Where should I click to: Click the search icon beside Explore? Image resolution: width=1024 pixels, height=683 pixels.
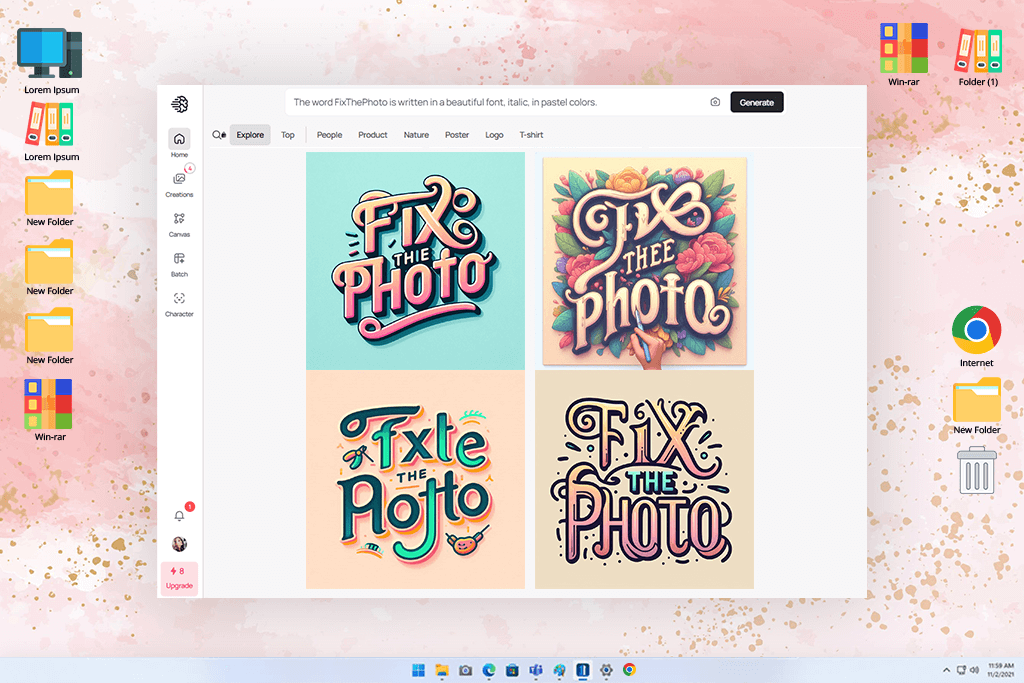[x=219, y=135]
